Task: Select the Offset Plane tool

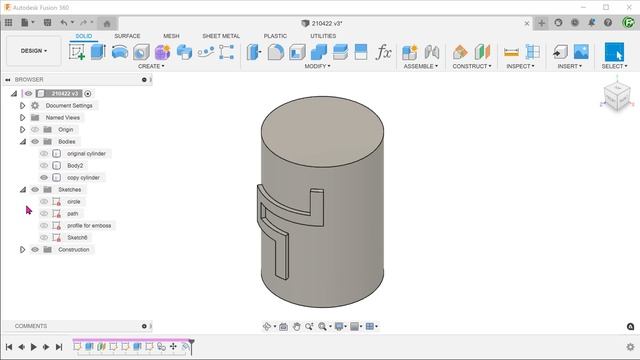Action: (460, 52)
